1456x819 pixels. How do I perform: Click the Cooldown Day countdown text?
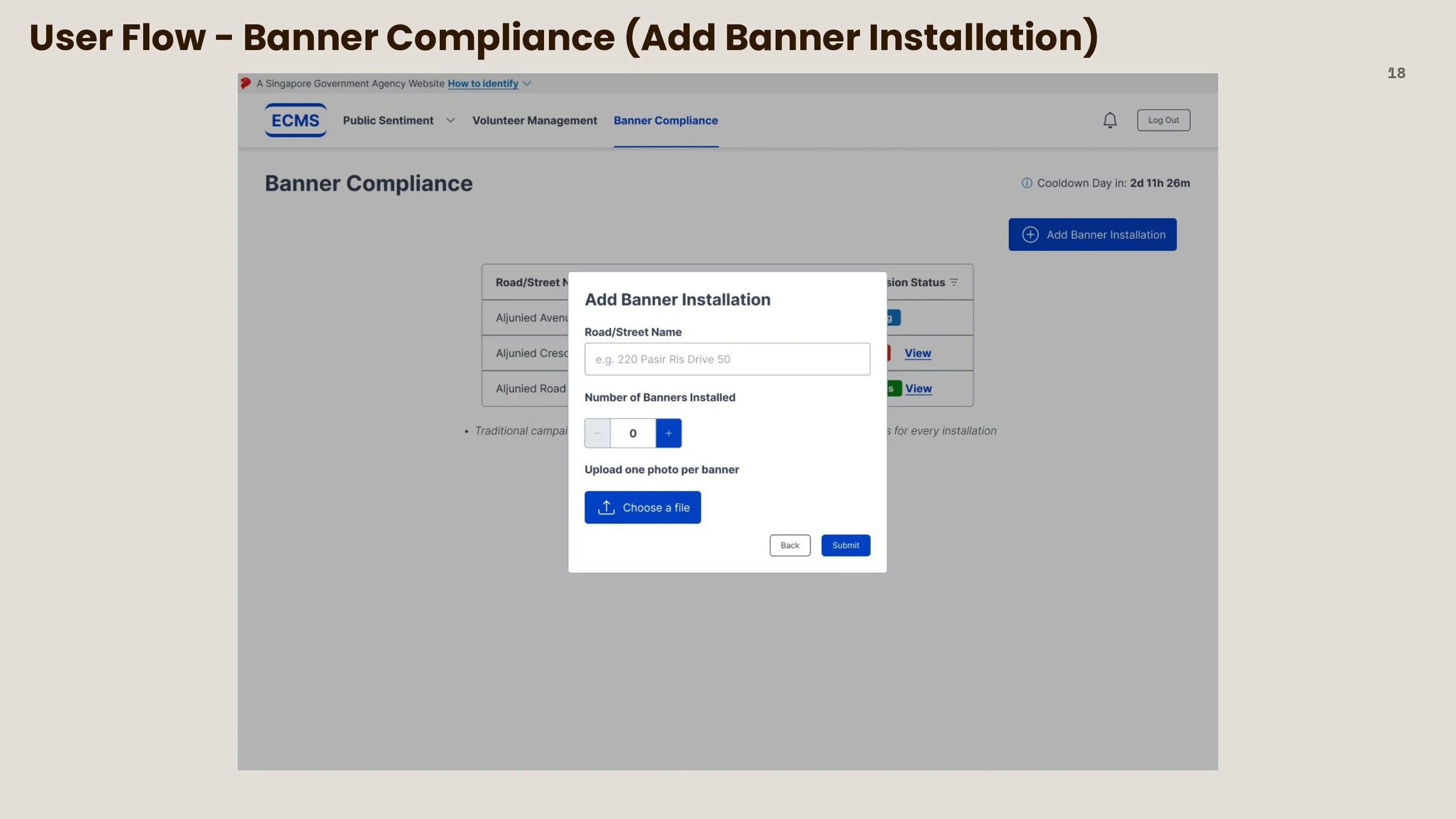tap(1114, 183)
